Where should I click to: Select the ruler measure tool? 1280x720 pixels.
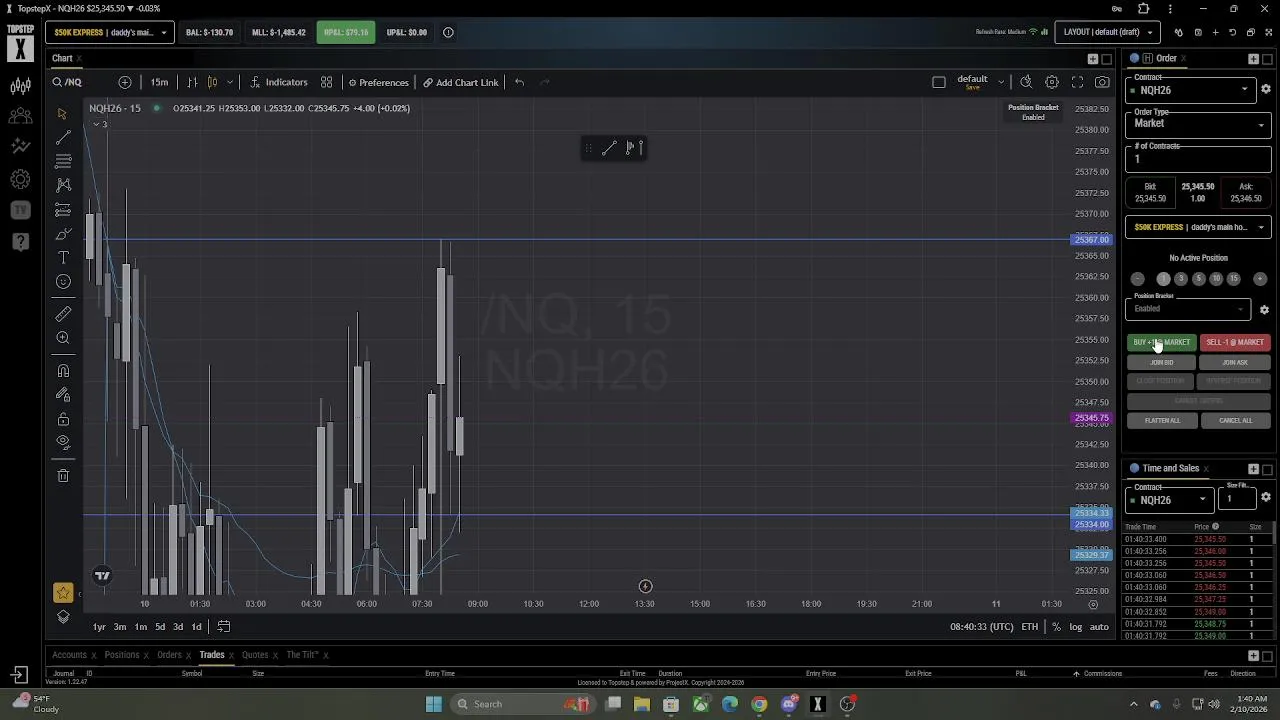click(63, 314)
